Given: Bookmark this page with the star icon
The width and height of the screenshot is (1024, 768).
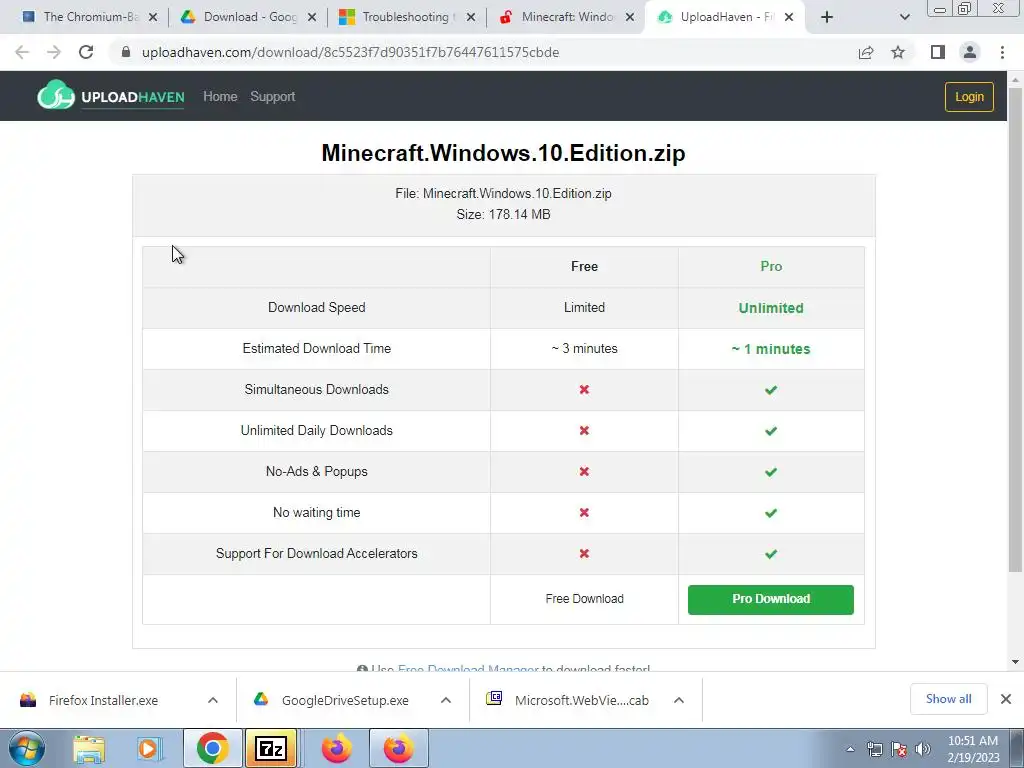Looking at the screenshot, I should coord(898,52).
